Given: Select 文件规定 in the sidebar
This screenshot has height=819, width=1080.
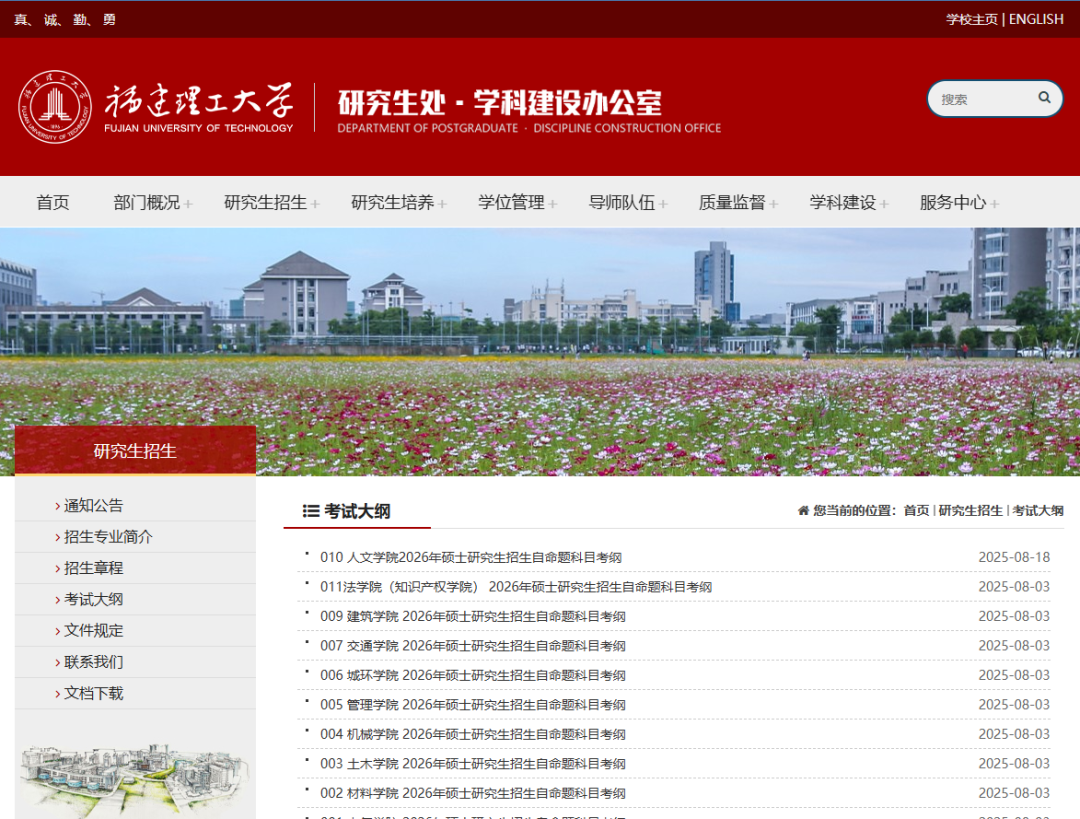Looking at the screenshot, I should point(94,630).
